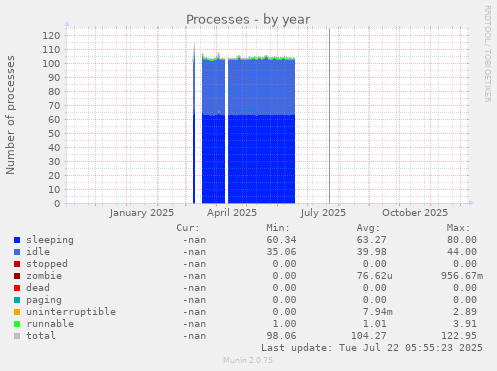Click the 'January 2025' x-axis label

[141, 213]
